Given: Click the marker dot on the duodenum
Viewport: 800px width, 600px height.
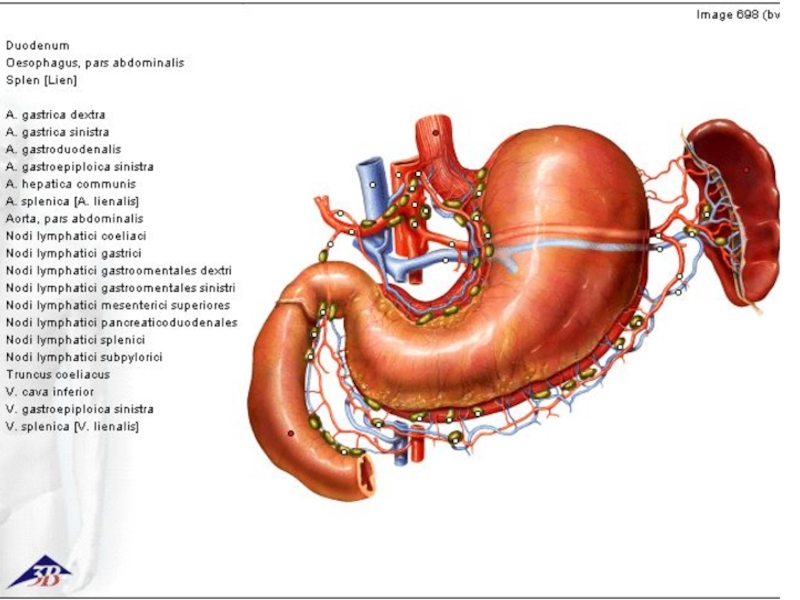Looking at the screenshot, I should point(291,433).
